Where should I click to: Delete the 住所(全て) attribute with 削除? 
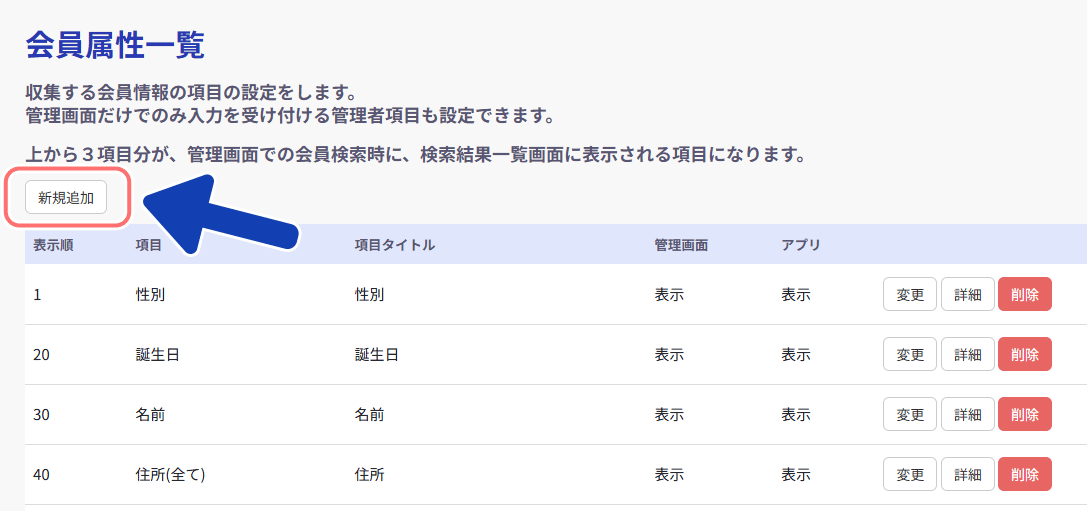point(1024,475)
